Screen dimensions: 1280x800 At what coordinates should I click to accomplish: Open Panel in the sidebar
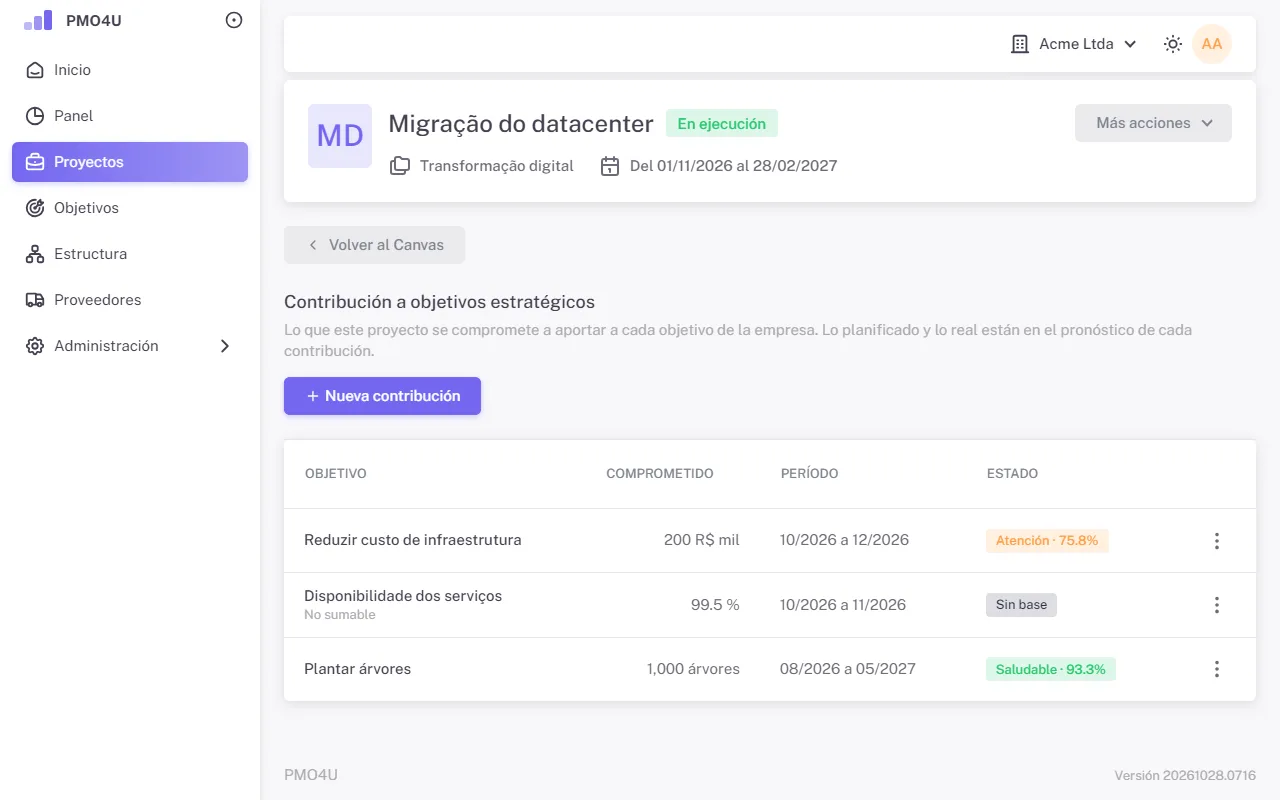pos(130,116)
